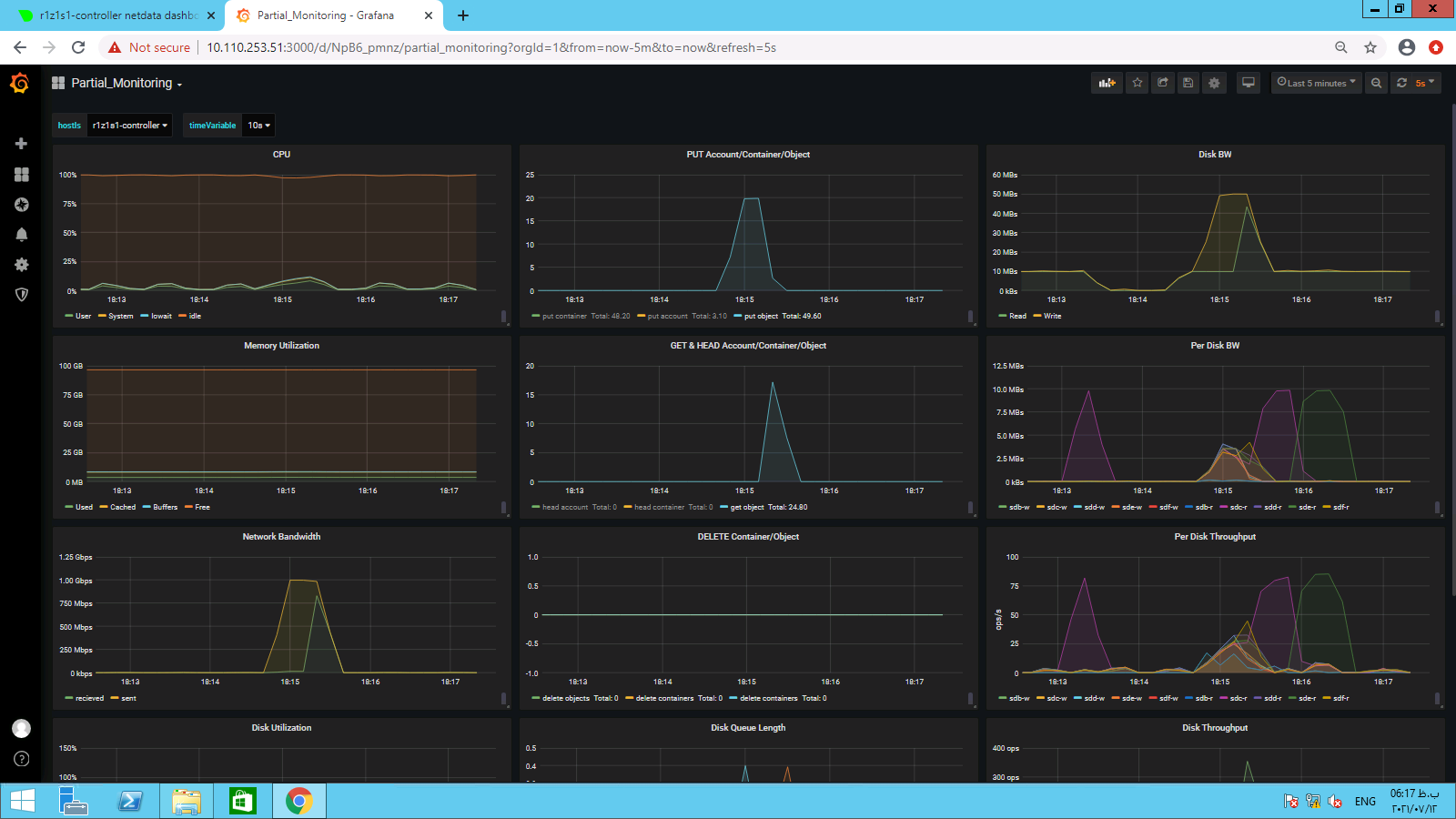Open dashboard settings gear in top toolbar
The image size is (1456, 819).
[1214, 83]
